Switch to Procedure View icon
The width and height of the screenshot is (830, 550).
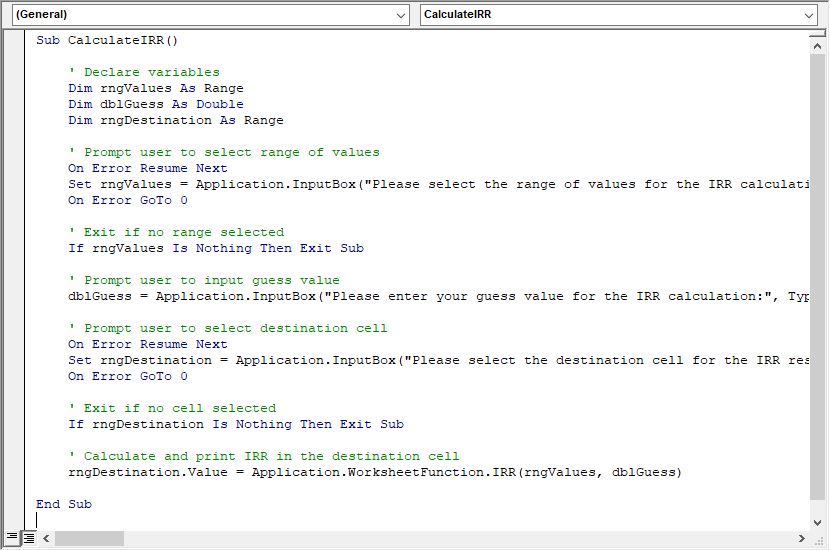[12, 538]
